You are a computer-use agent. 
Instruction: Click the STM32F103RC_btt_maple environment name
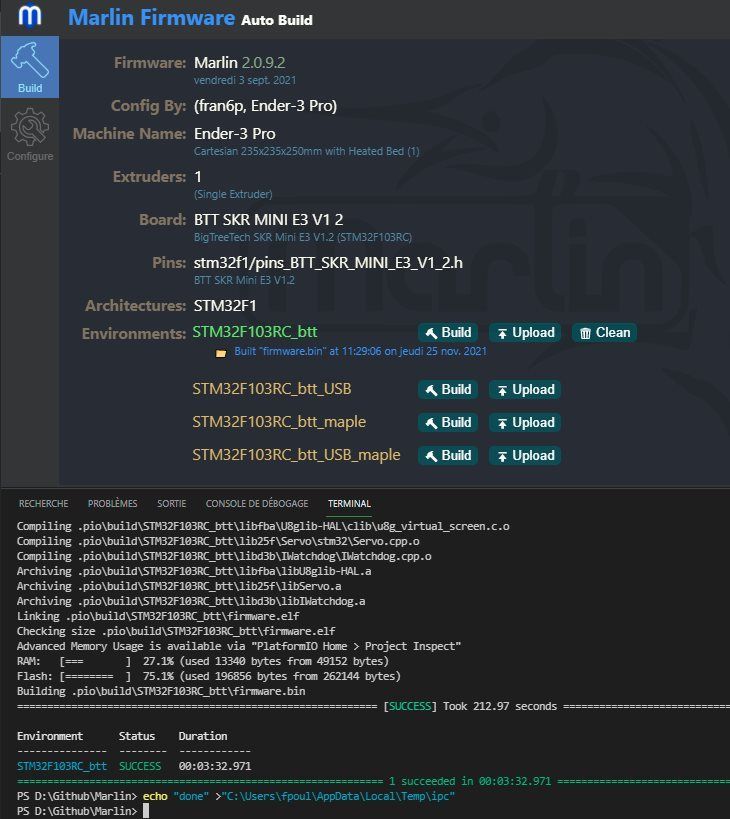[x=279, y=422]
